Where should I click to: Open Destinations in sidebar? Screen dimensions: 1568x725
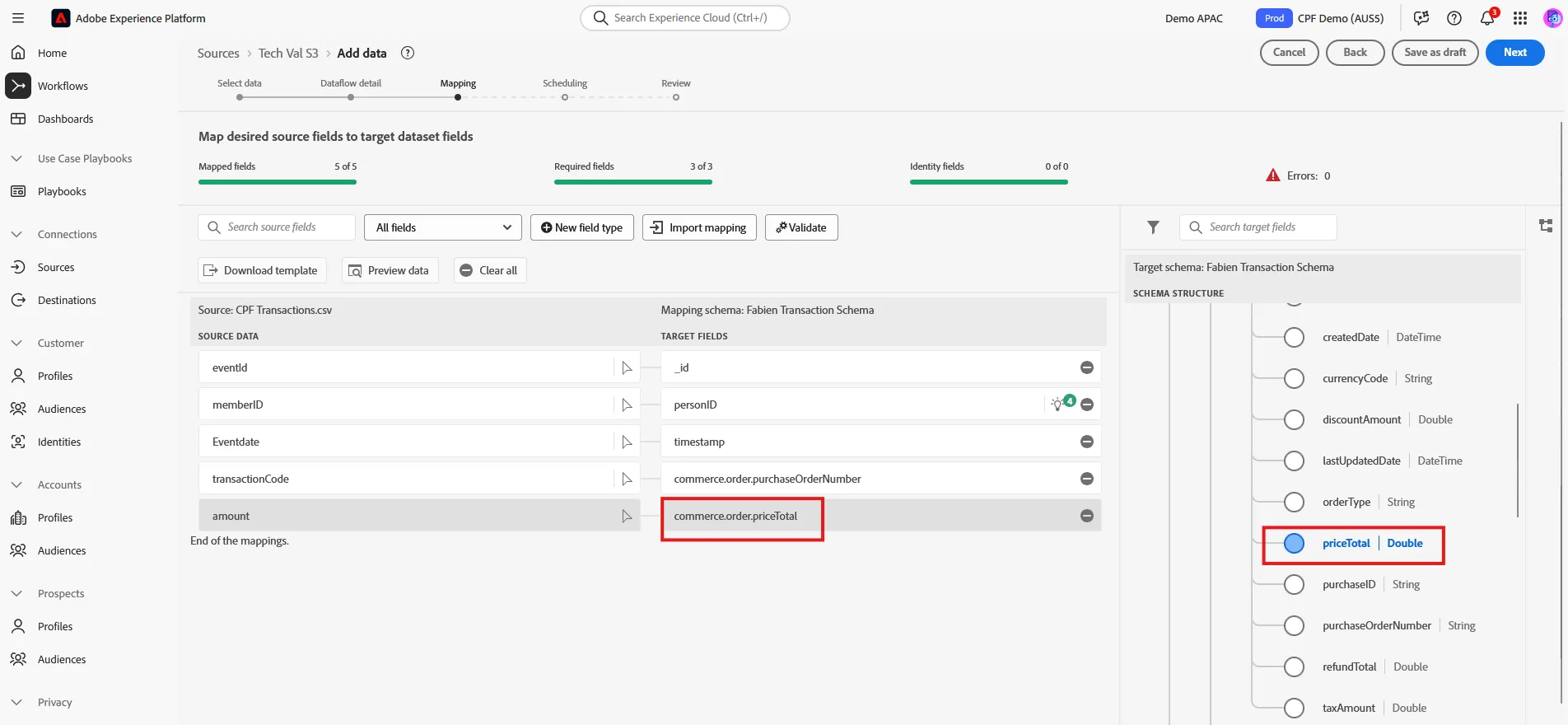coord(67,300)
